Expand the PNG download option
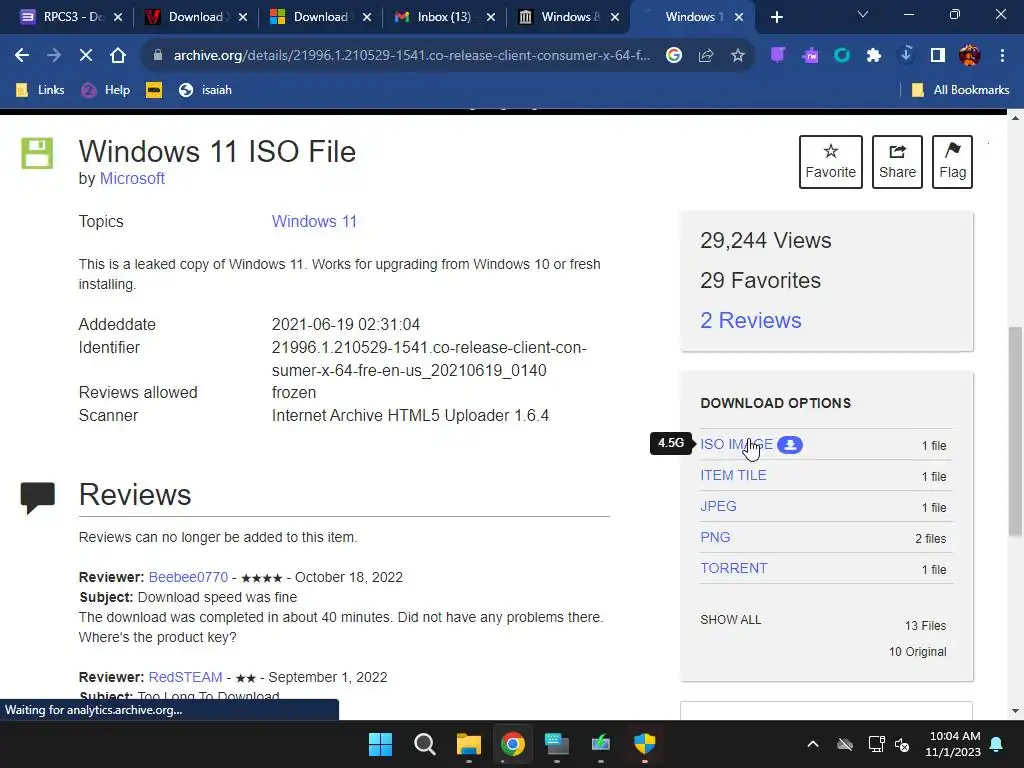1024x768 pixels. coord(715,537)
